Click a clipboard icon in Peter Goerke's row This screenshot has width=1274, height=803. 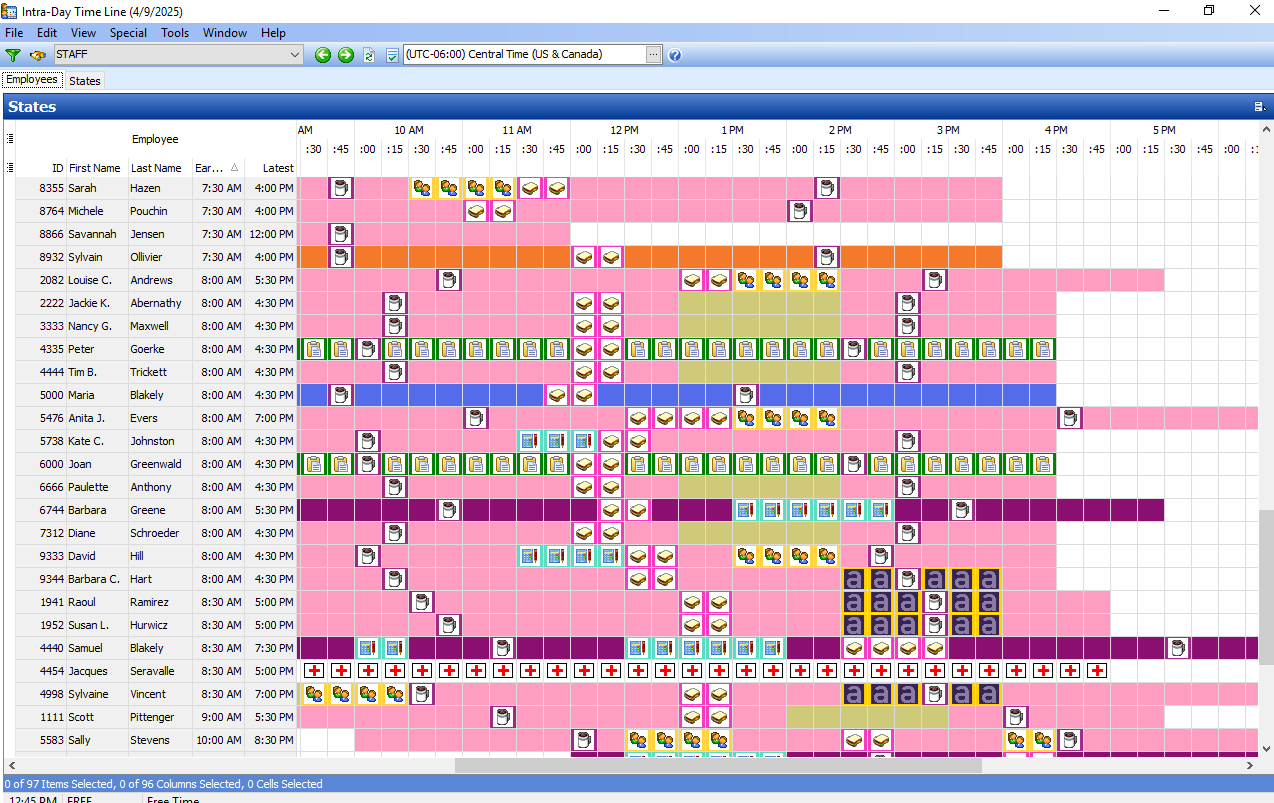[313, 348]
